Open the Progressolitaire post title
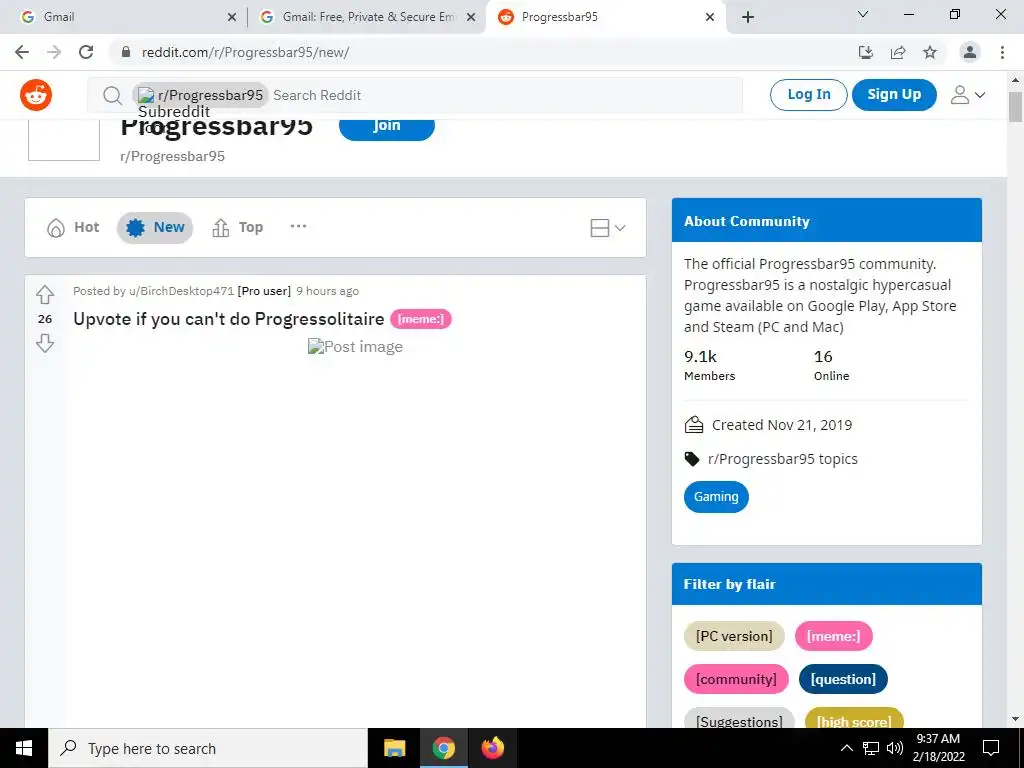Image resolution: width=1024 pixels, height=768 pixels. (229, 319)
